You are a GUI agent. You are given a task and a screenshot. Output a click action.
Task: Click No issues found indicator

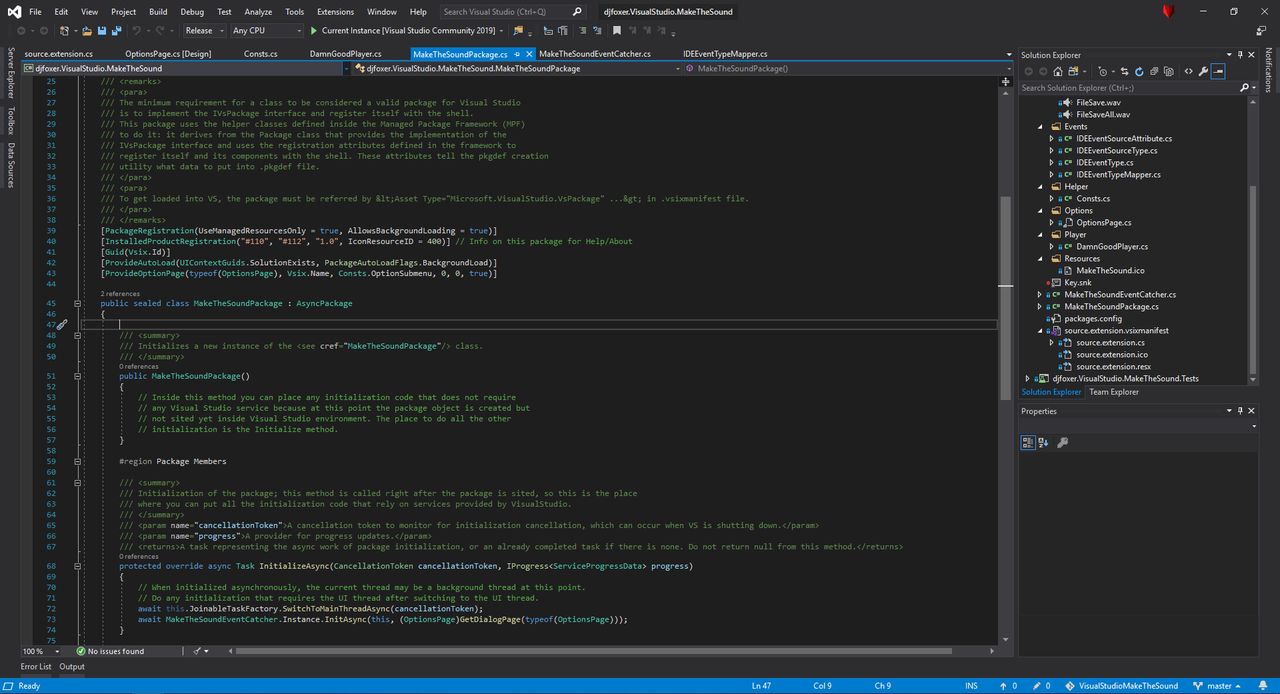[x=111, y=651]
